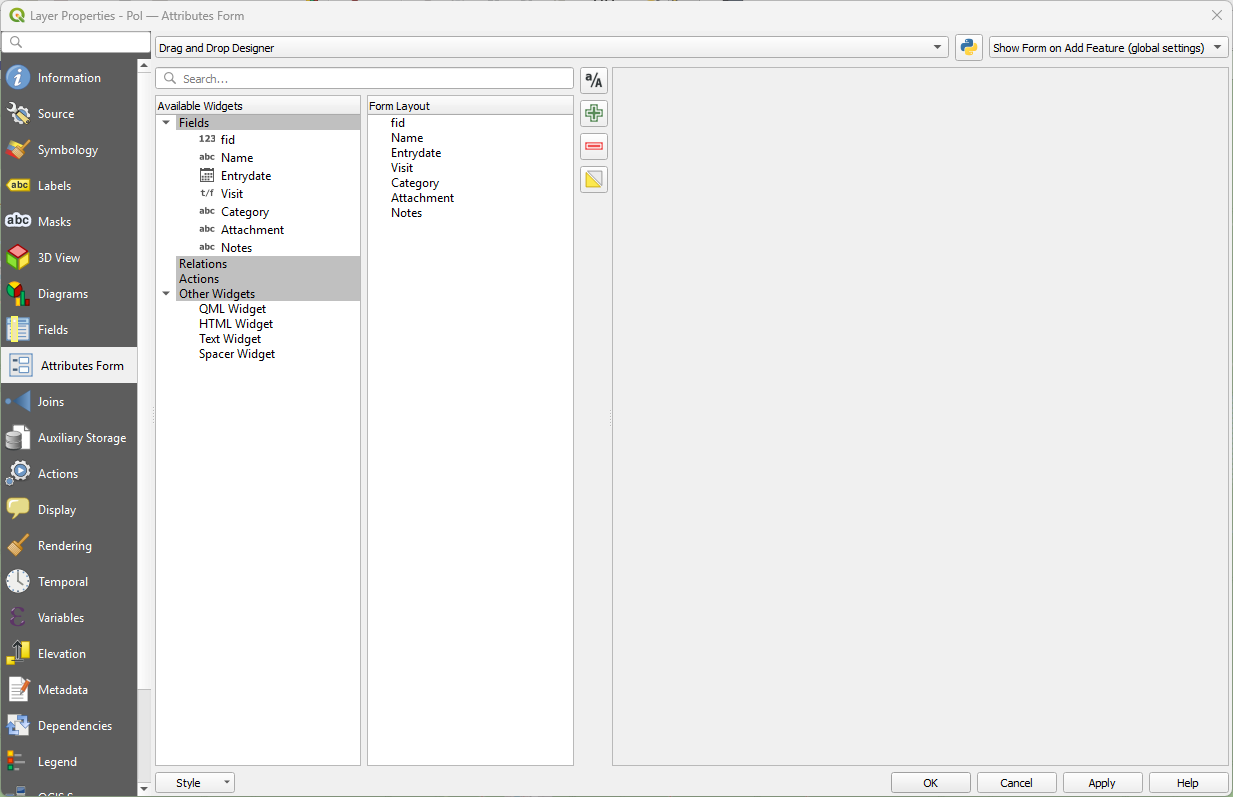Switch to the Metadata tab in sidebar
1233x797 pixels.
pyautogui.click(x=62, y=690)
